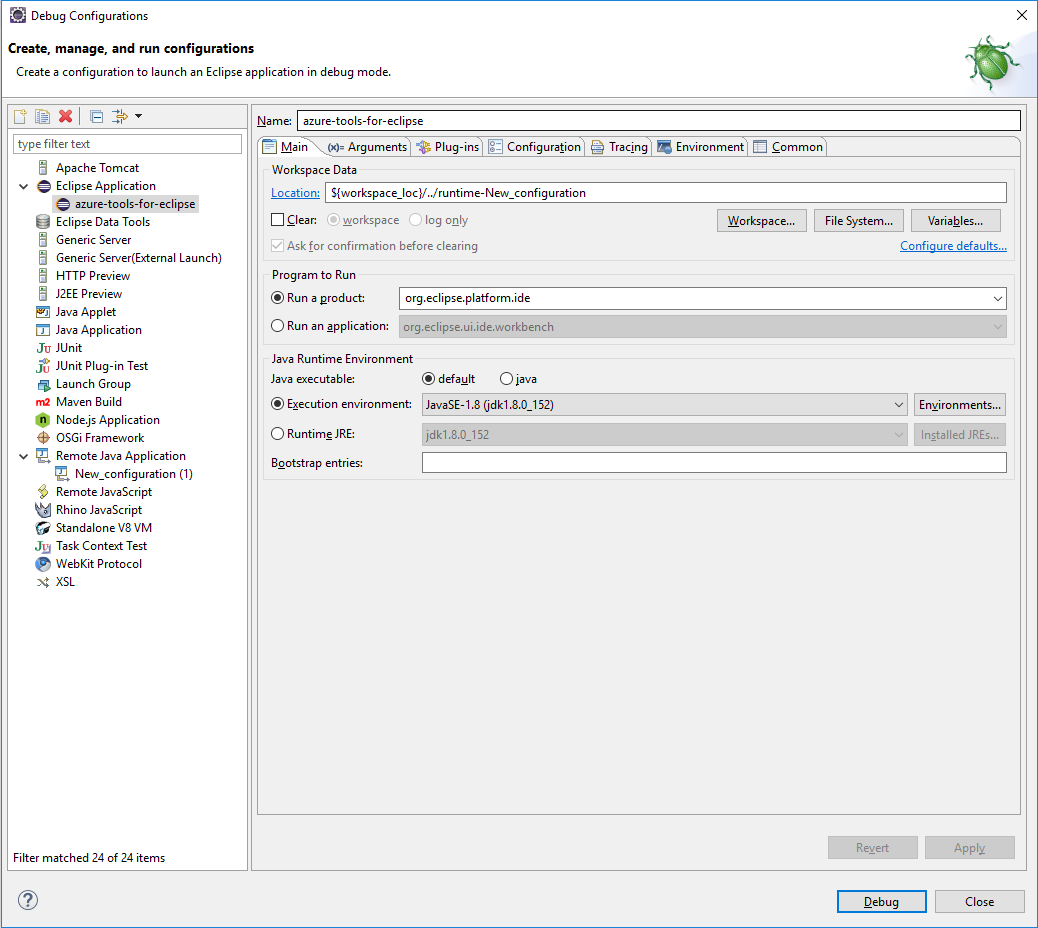Click the Rhino JavaScript icon

tap(43, 510)
